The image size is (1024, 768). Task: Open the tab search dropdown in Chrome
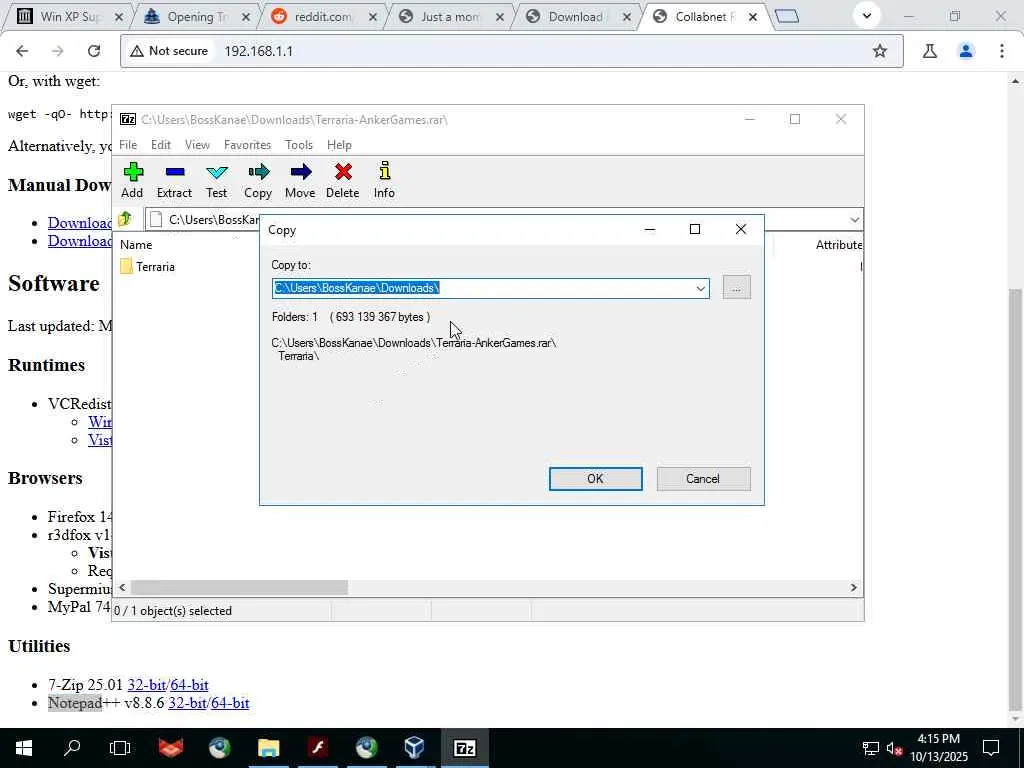pyautogui.click(x=867, y=16)
